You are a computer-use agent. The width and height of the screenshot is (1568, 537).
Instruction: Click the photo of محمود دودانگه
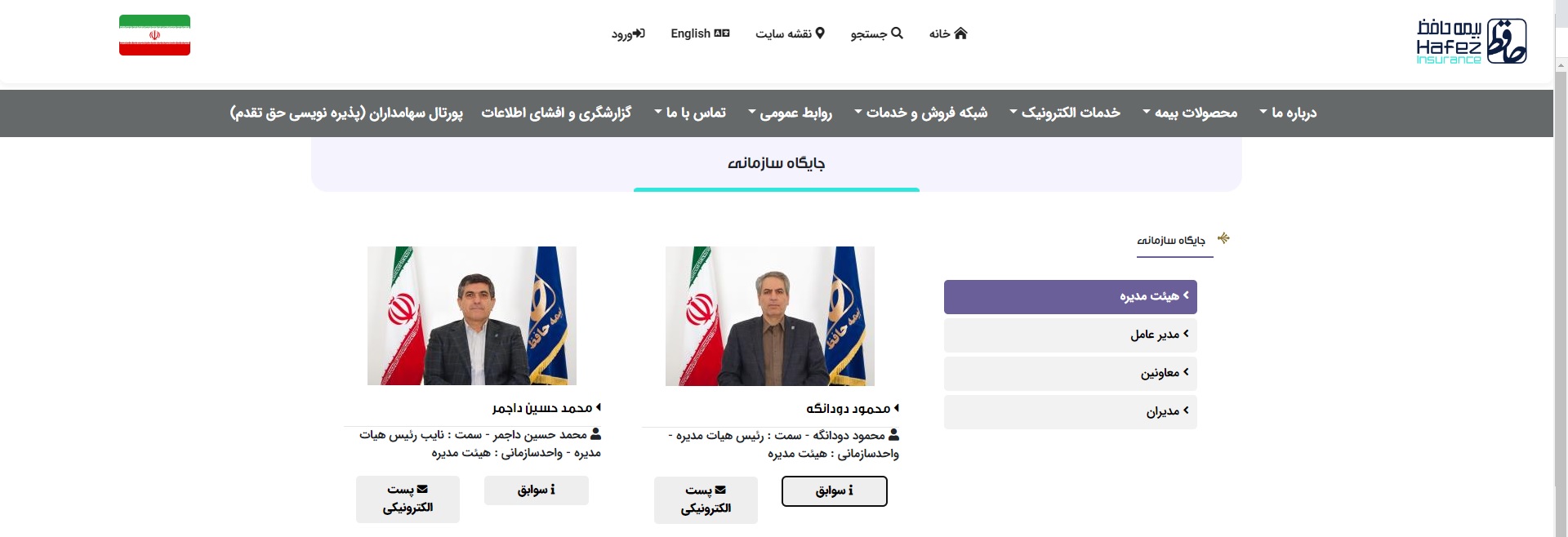tap(770, 316)
